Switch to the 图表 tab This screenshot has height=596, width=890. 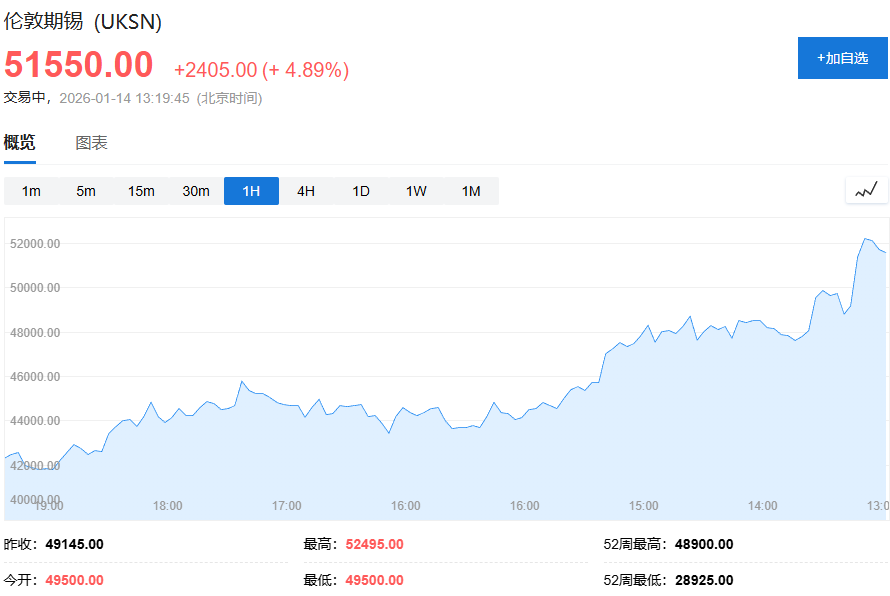click(x=92, y=143)
